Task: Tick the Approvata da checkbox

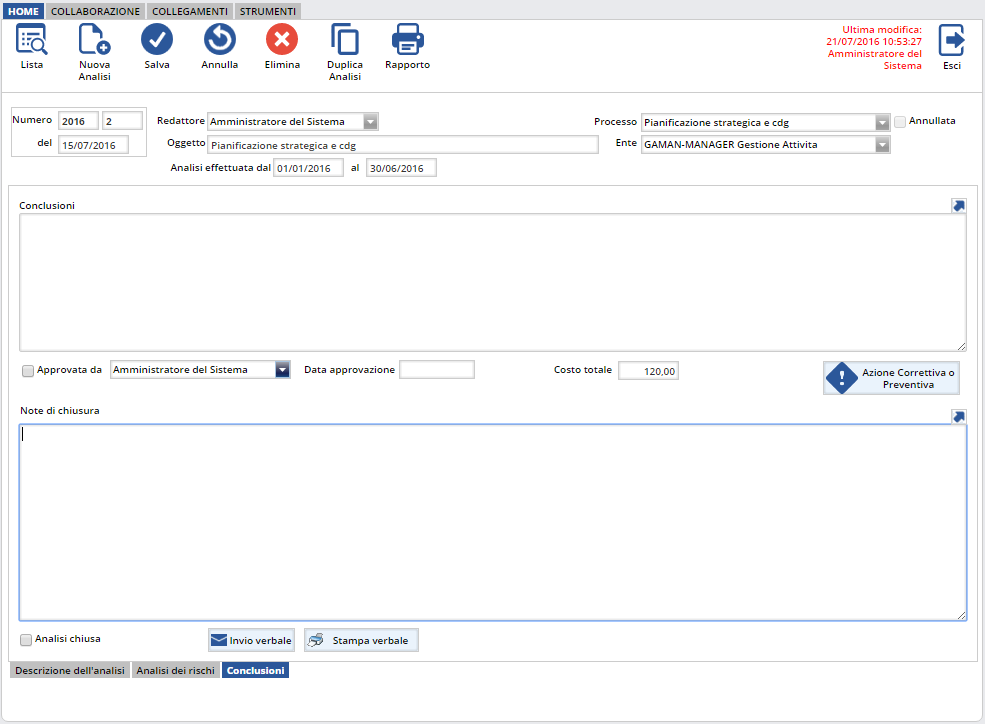Action: pyautogui.click(x=28, y=371)
